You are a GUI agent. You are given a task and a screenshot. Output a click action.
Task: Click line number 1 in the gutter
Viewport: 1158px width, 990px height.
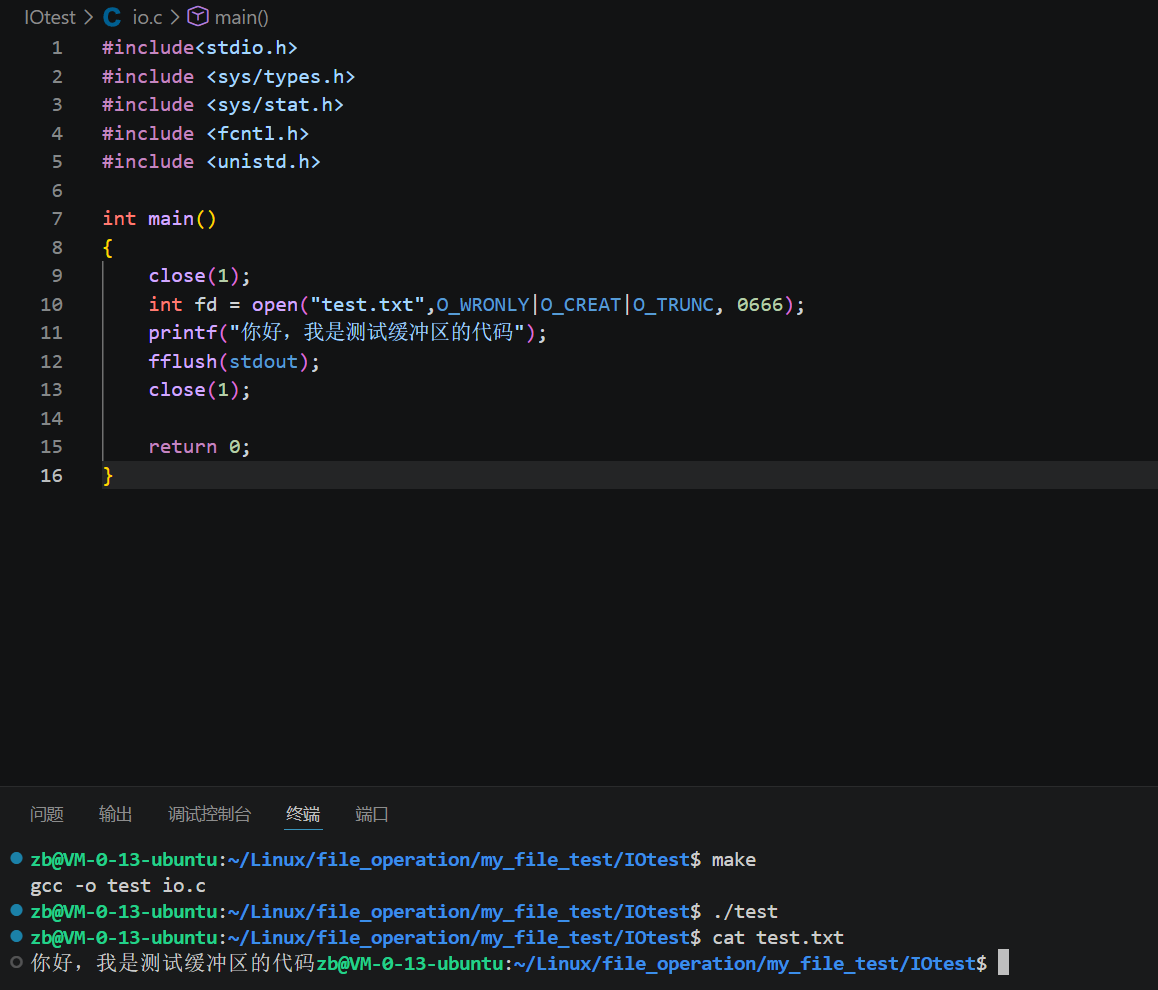pos(57,48)
